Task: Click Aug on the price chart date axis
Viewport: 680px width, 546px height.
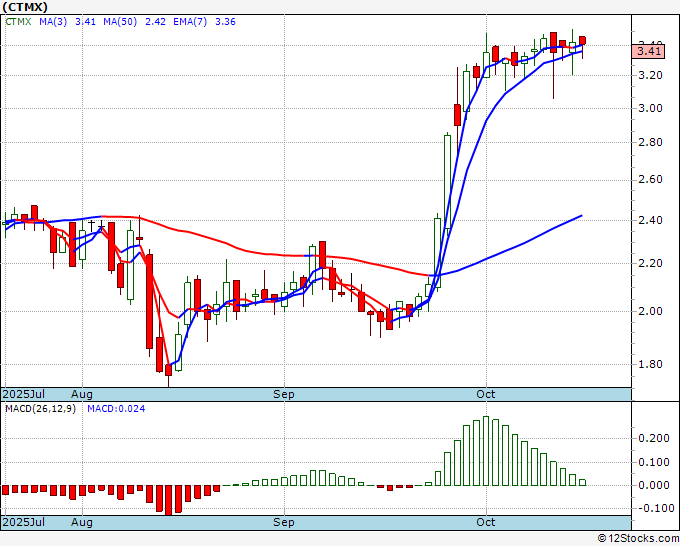Action: pos(82,394)
